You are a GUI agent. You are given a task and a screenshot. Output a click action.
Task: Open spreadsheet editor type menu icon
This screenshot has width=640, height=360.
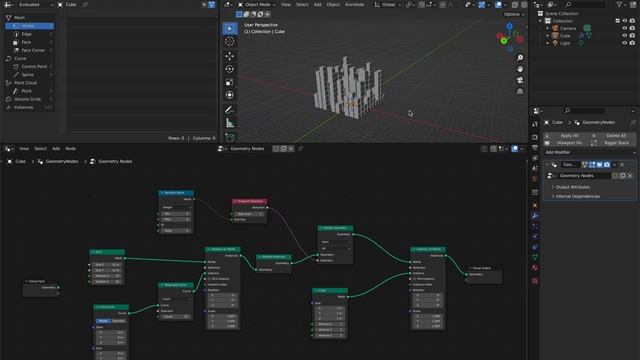(x=8, y=4)
